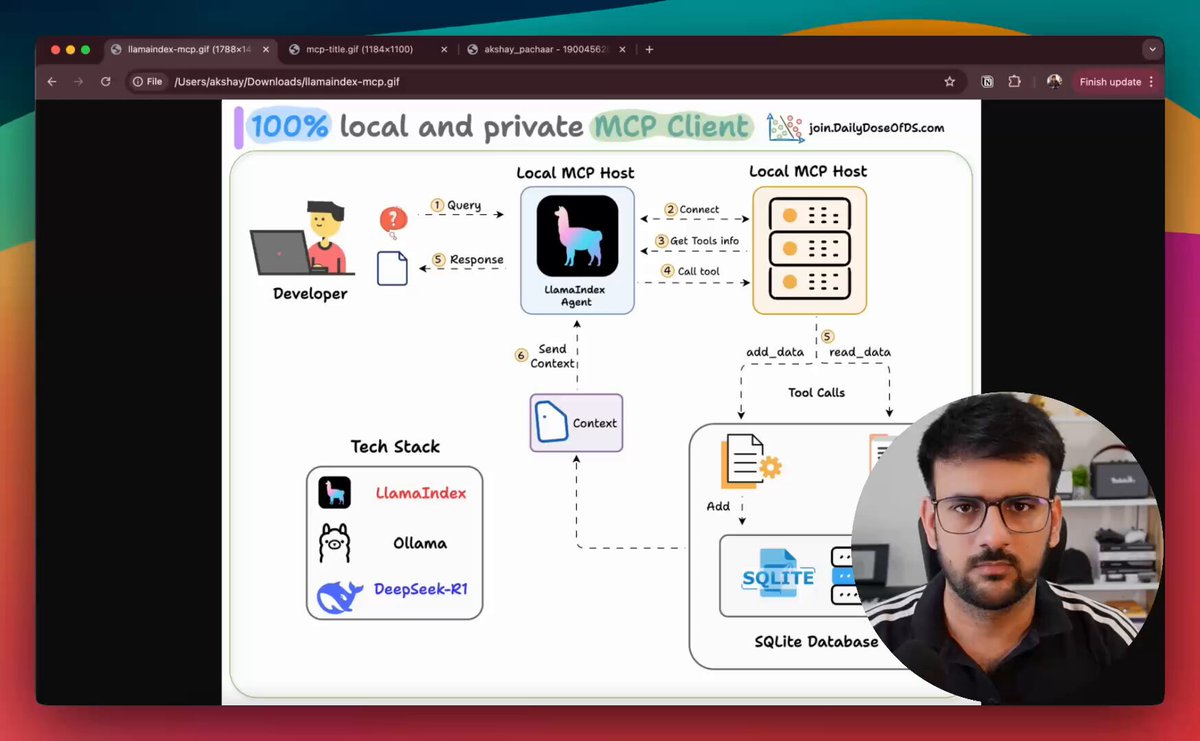Click the 'Ollama' text in Tech Stack
The width and height of the screenshot is (1200, 741).
[420, 543]
